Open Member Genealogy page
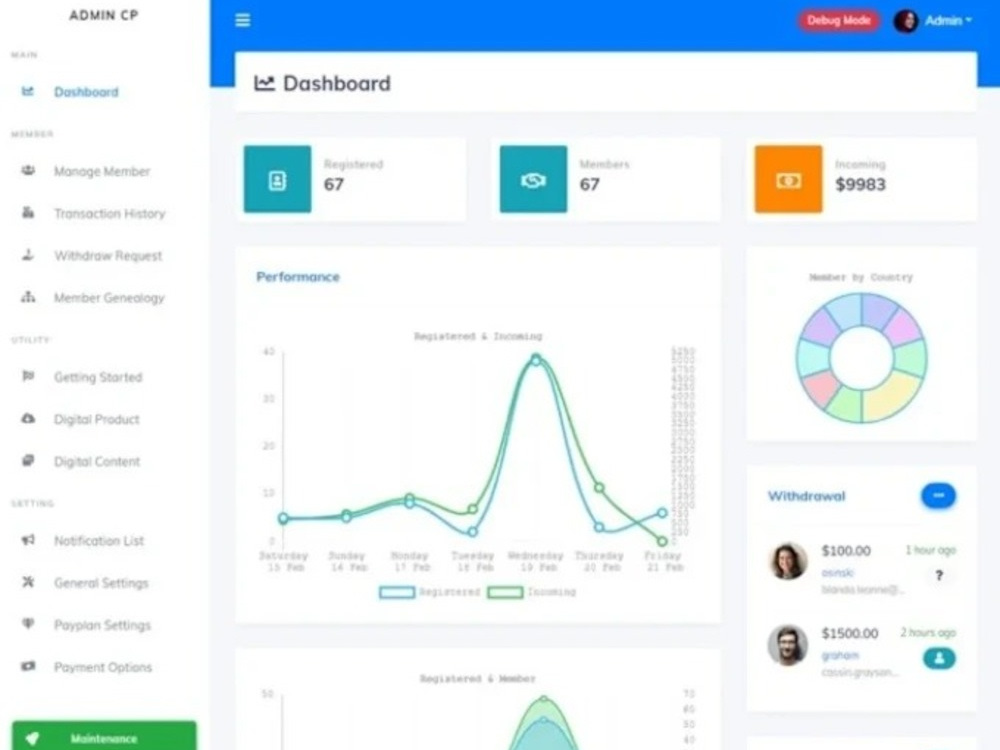The height and width of the screenshot is (750, 1000). 109,298
